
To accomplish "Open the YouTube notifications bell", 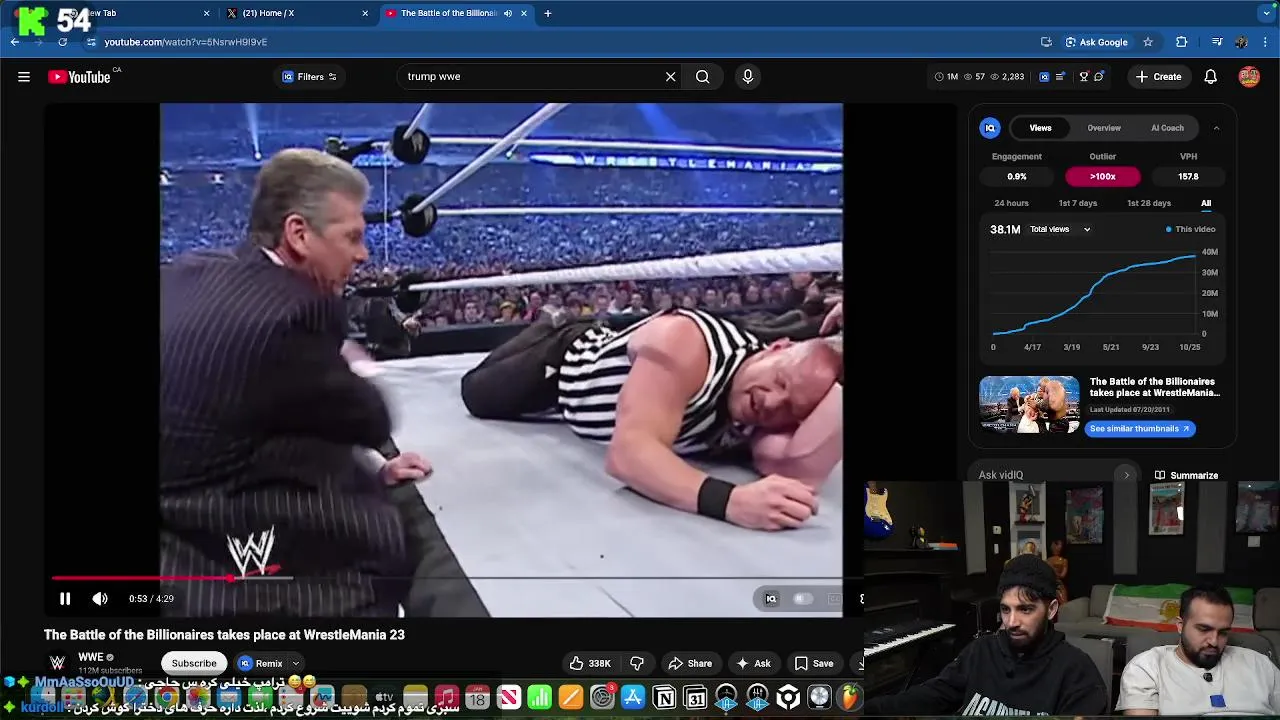I will [1210, 77].
